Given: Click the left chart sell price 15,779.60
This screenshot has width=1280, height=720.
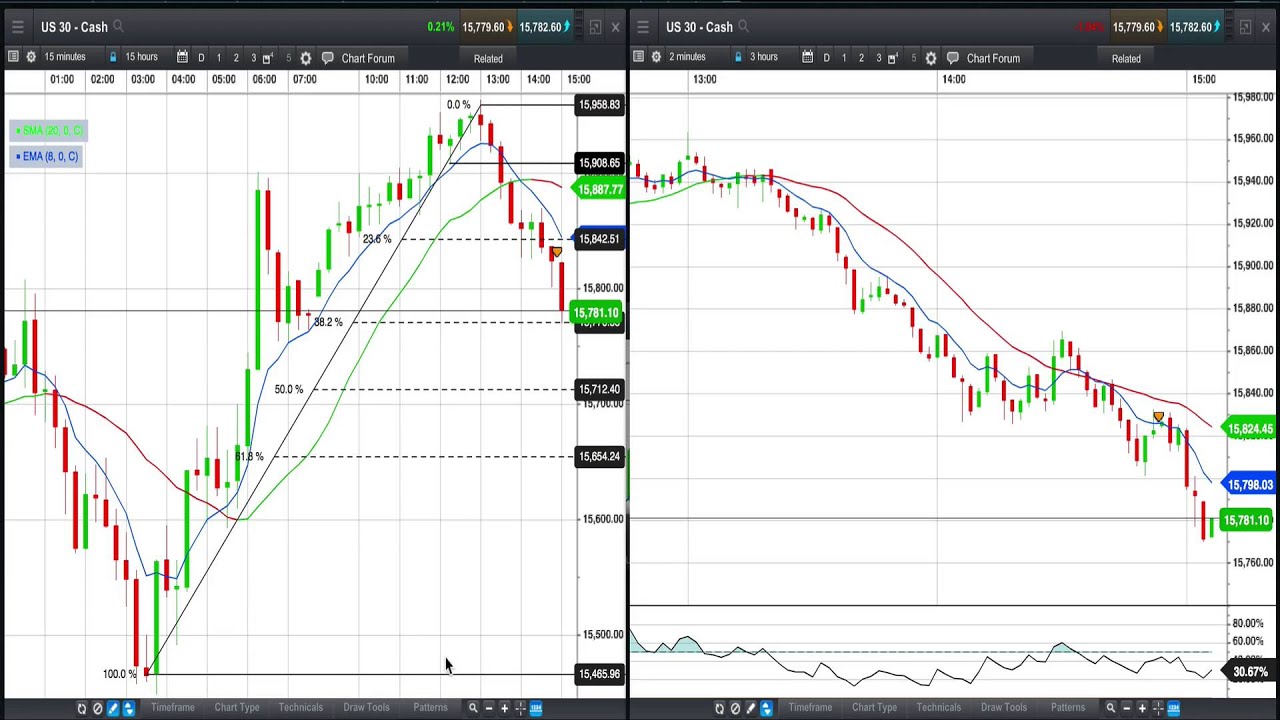Looking at the screenshot, I should click(487, 27).
